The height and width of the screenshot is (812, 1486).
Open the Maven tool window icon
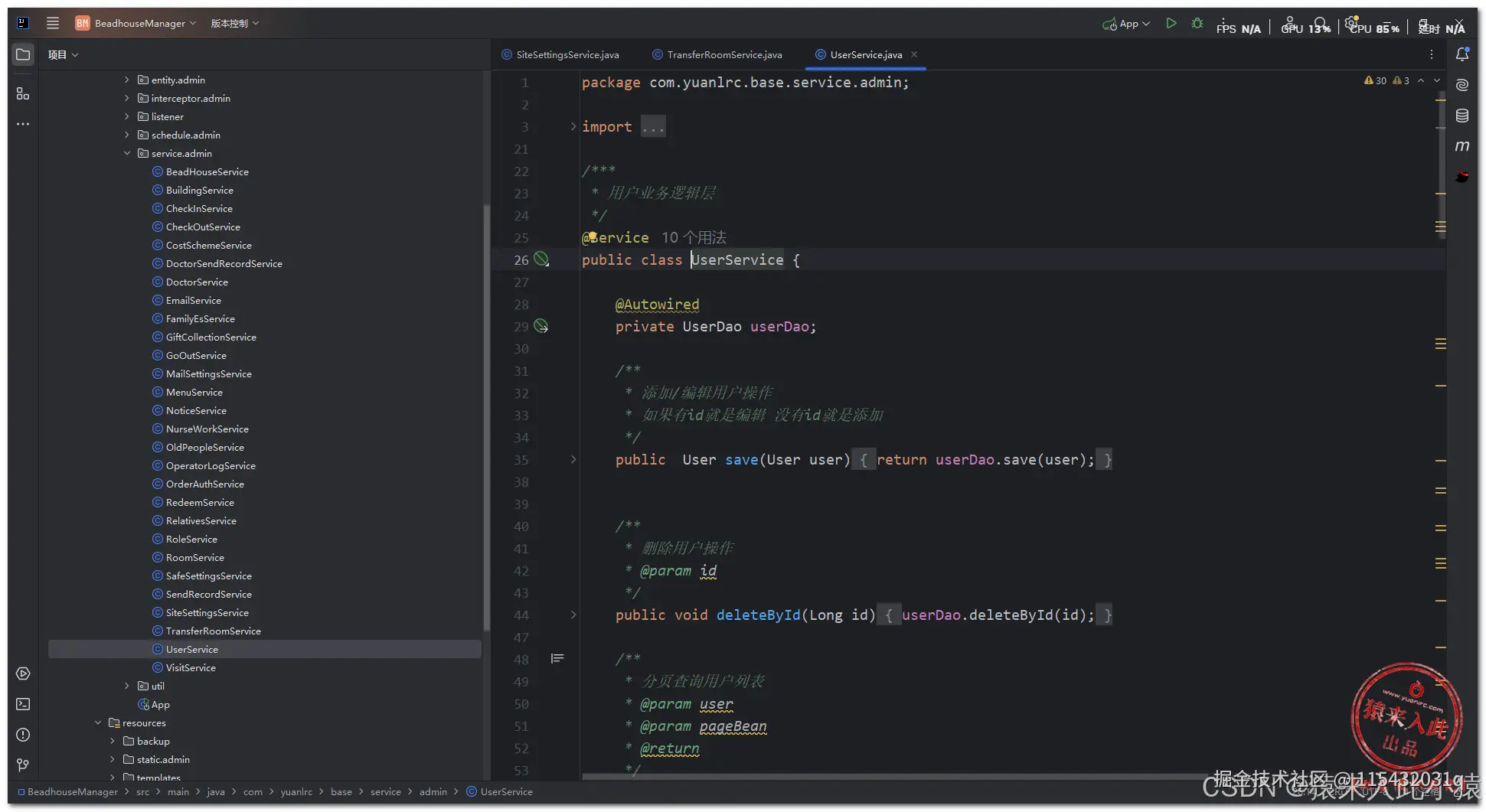click(1462, 146)
